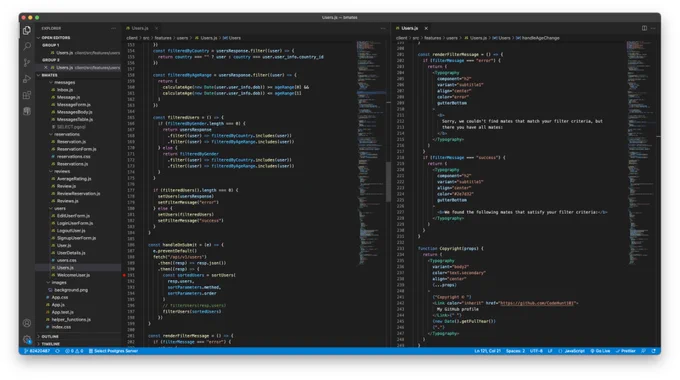The image size is (680, 380).
Task: Click 'handleAgeChange' in right editor breadcrumb
Action: 540,38
